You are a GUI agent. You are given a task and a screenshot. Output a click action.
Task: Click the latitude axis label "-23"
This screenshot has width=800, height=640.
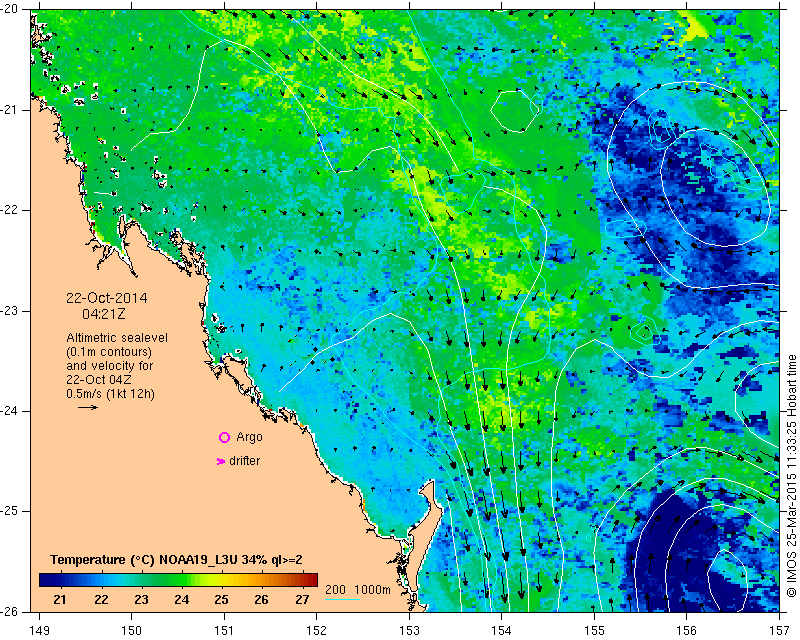pyautogui.click(x=10, y=311)
